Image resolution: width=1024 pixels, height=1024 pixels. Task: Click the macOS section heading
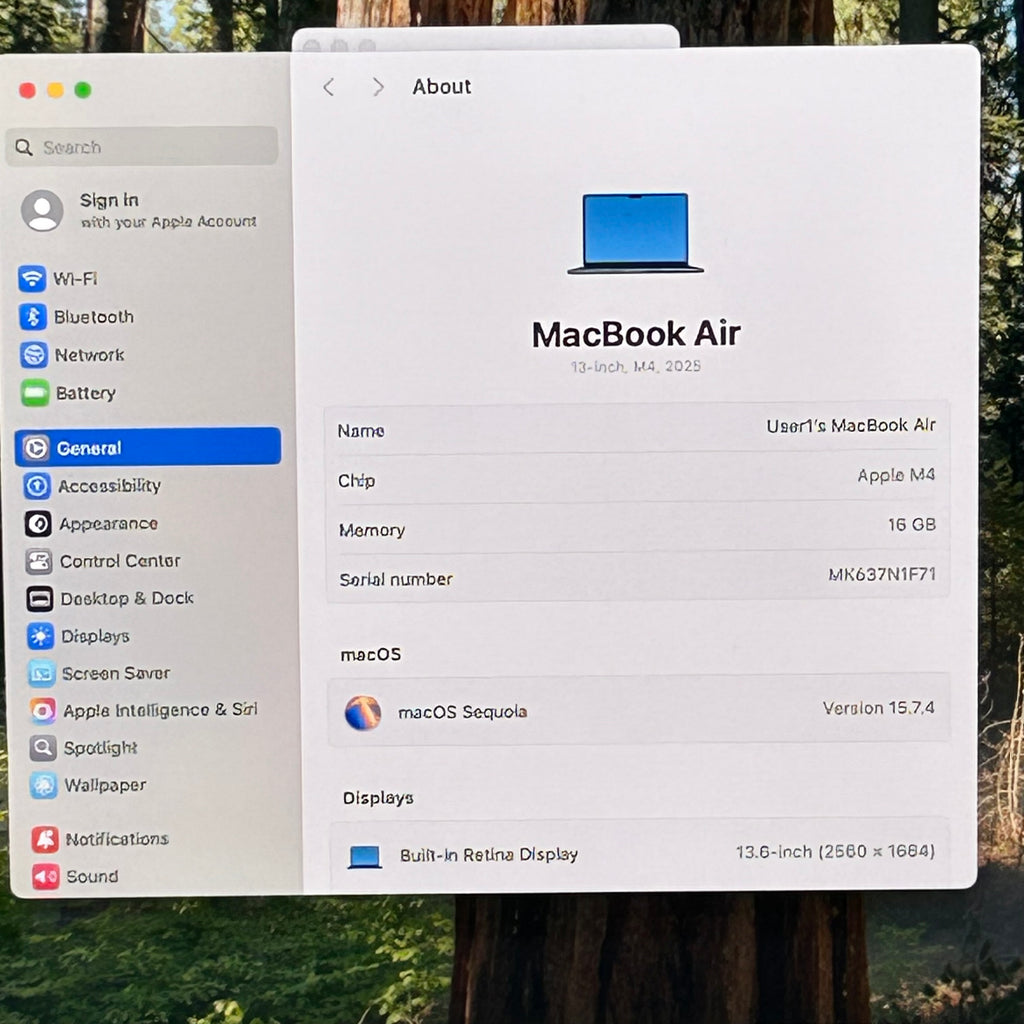(x=370, y=654)
